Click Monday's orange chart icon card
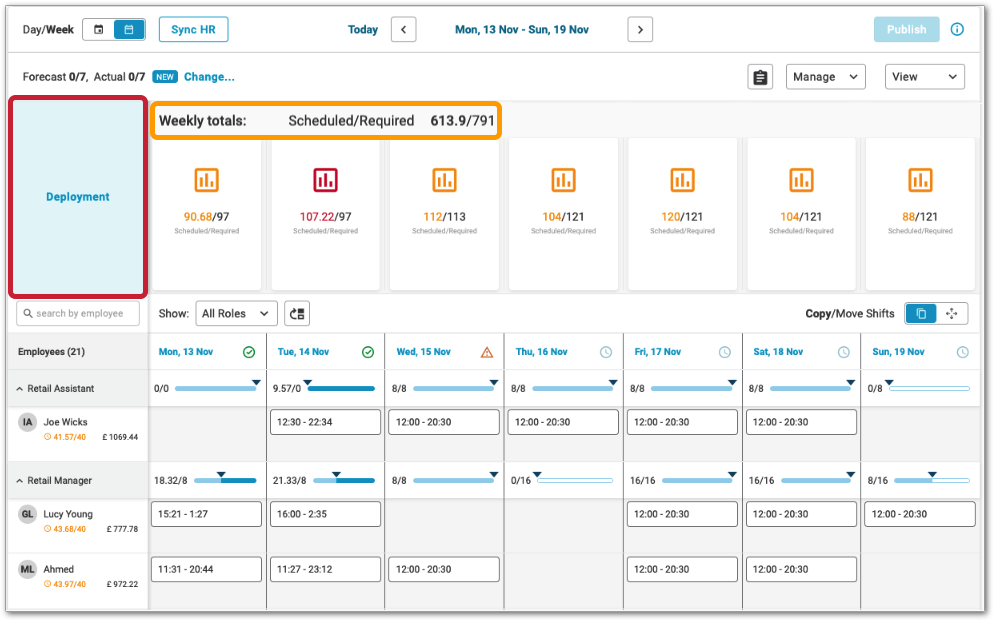994x621 pixels. click(x=206, y=180)
